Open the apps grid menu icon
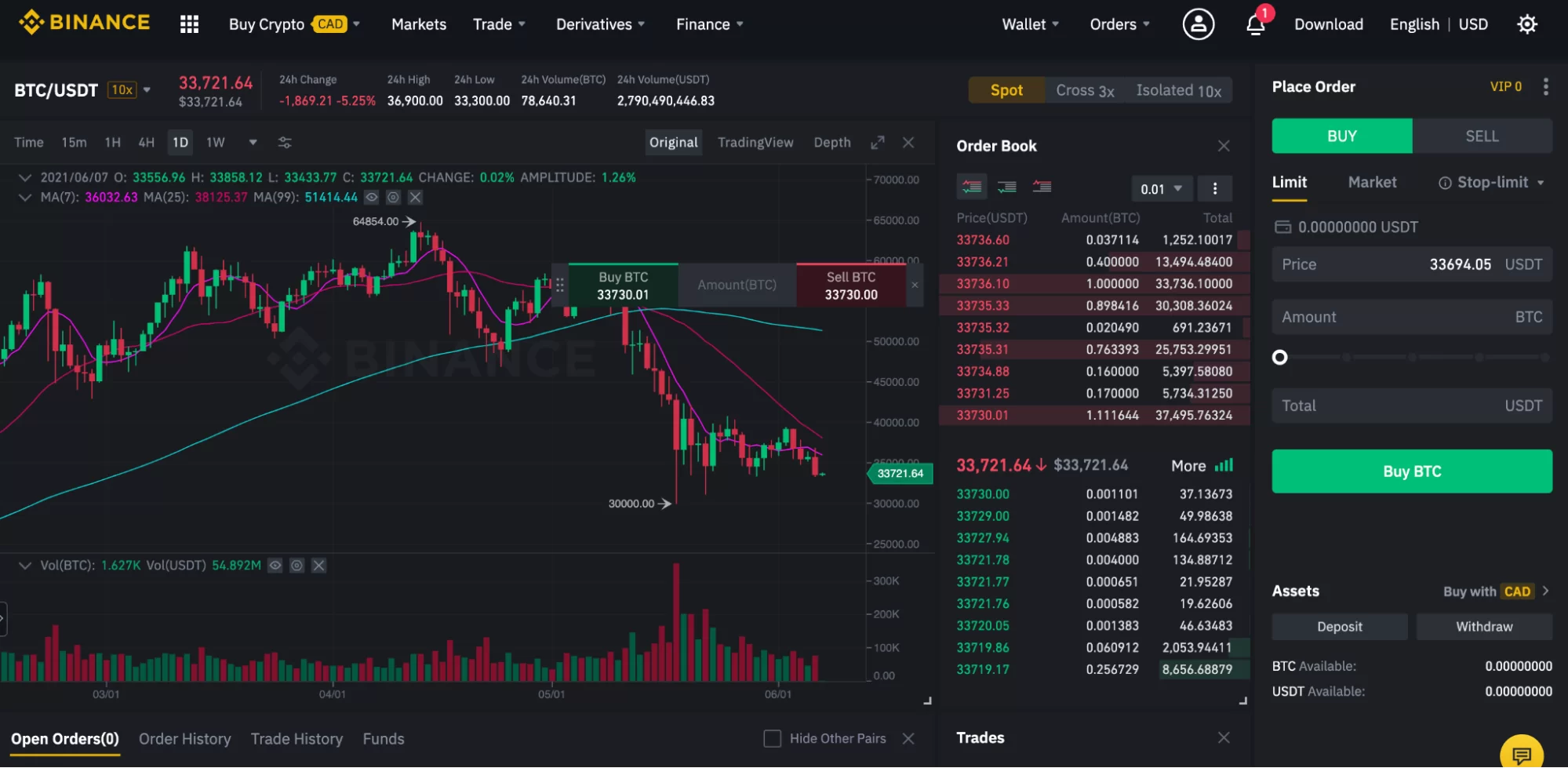This screenshot has height=768, width=1568. coord(189,24)
